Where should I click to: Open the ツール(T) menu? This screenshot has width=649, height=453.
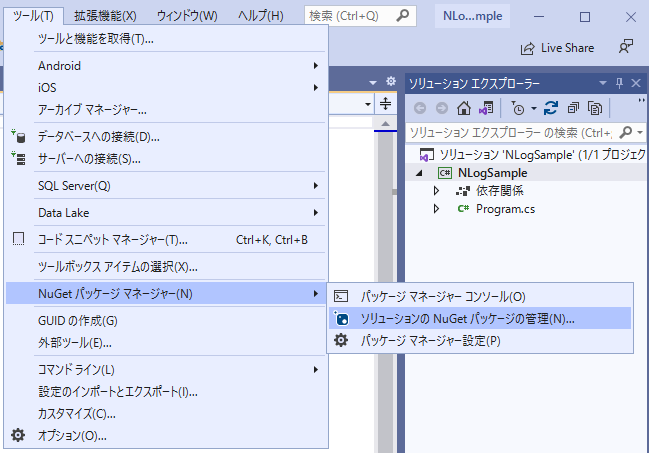34,16
